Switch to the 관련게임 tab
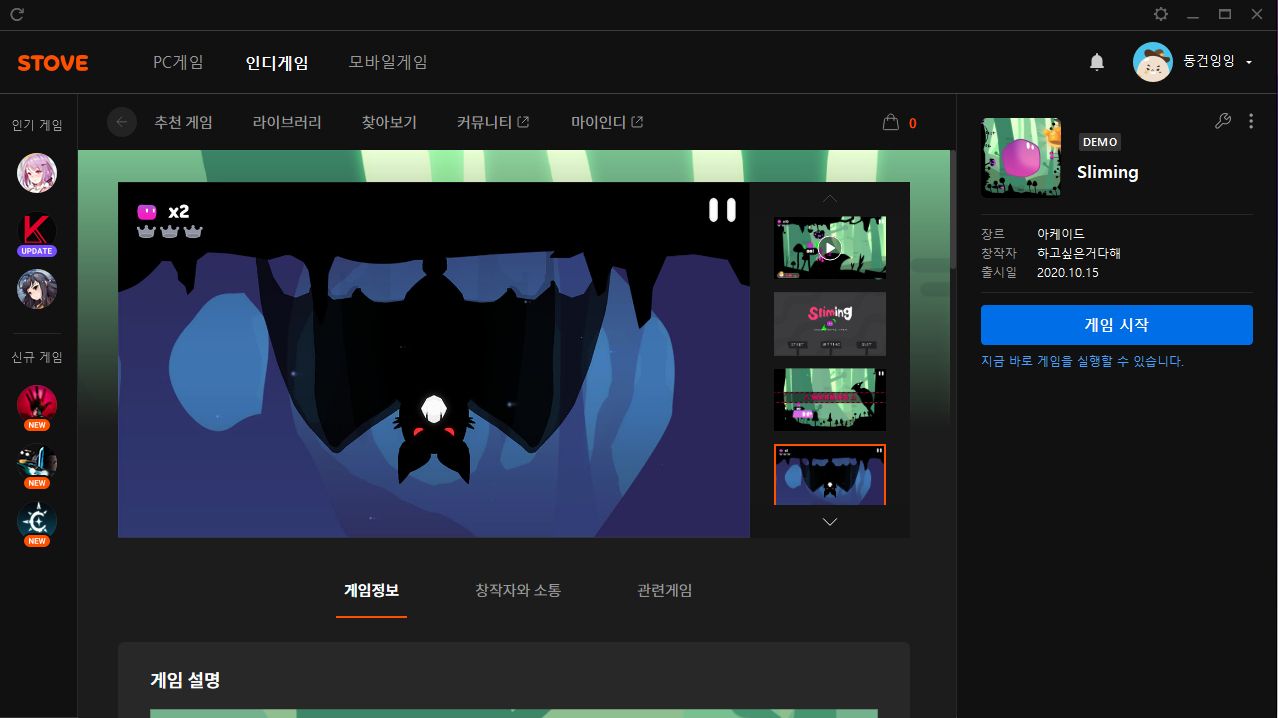This screenshot has width=1278, height=718. point(664,590)
